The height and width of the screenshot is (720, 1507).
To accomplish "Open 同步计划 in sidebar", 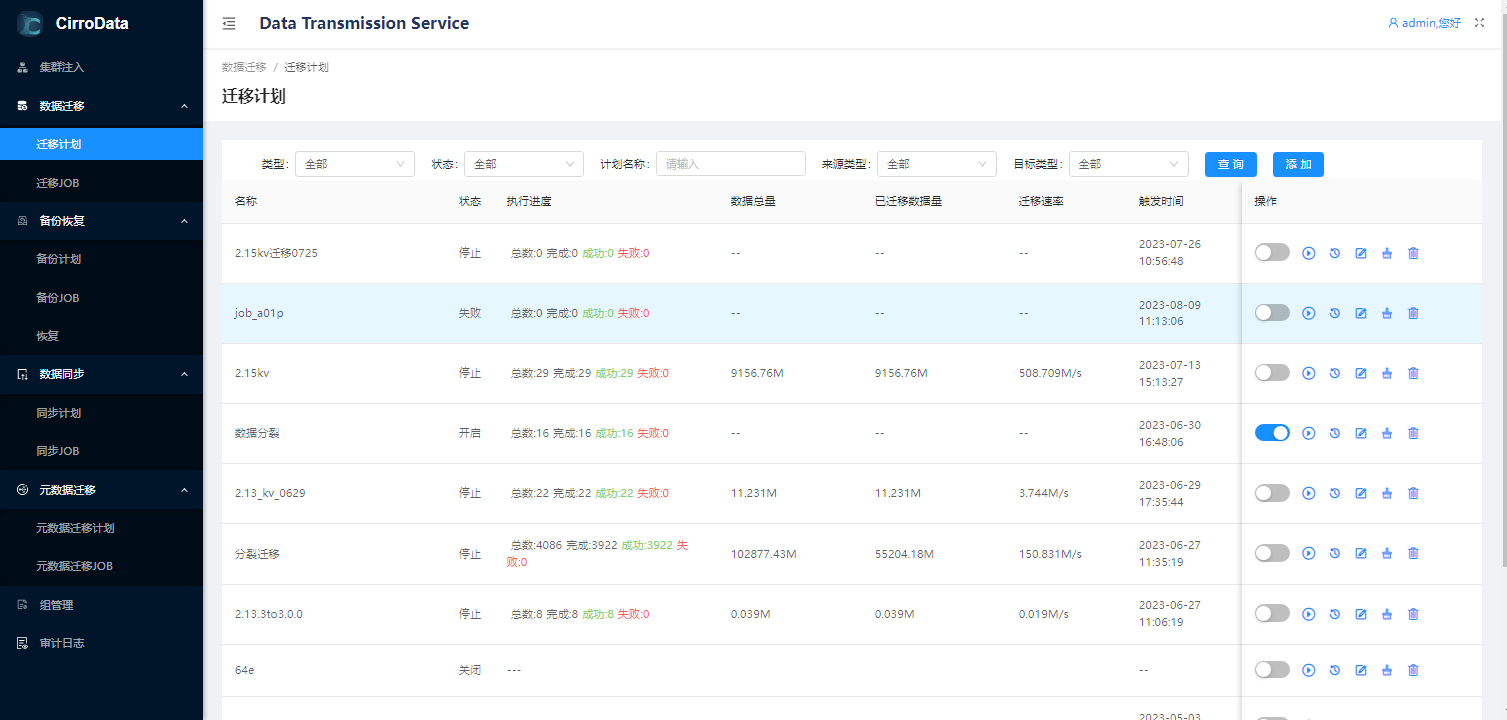I will pyautogui.click(x=101, y=413).
